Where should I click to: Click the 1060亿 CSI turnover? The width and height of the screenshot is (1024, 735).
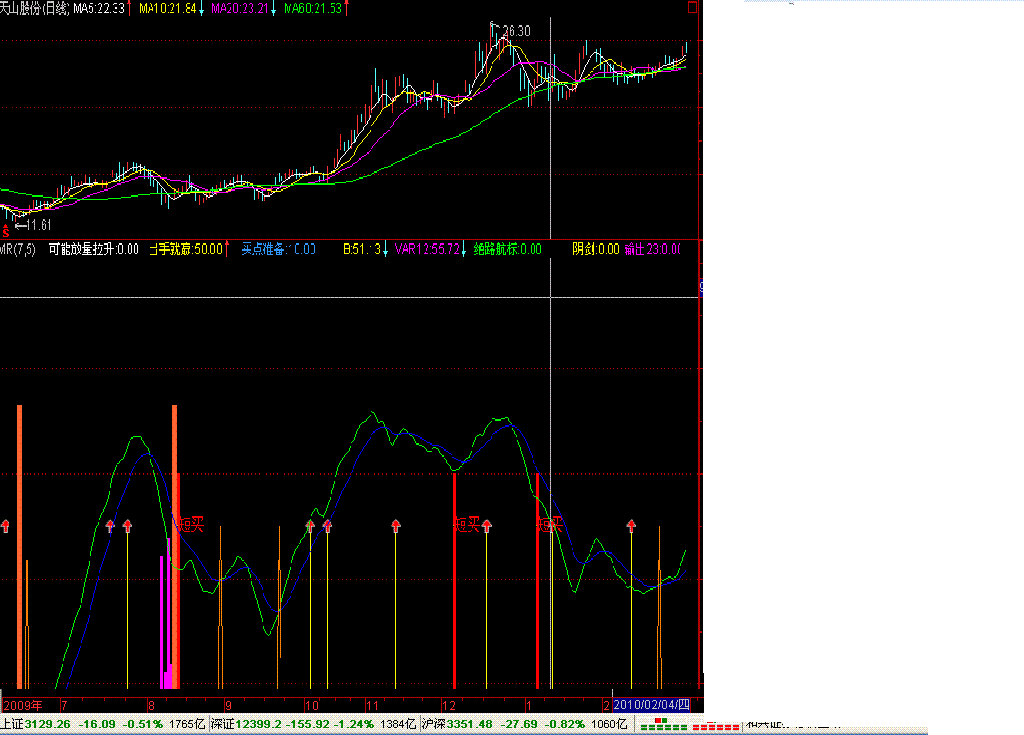609,724
